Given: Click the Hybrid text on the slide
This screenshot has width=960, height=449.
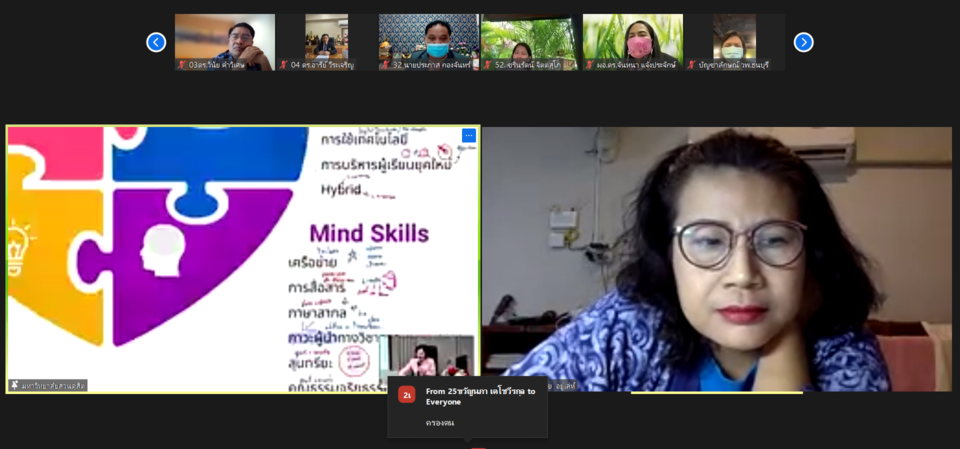Looking at the screenshot, I should 341,189.
